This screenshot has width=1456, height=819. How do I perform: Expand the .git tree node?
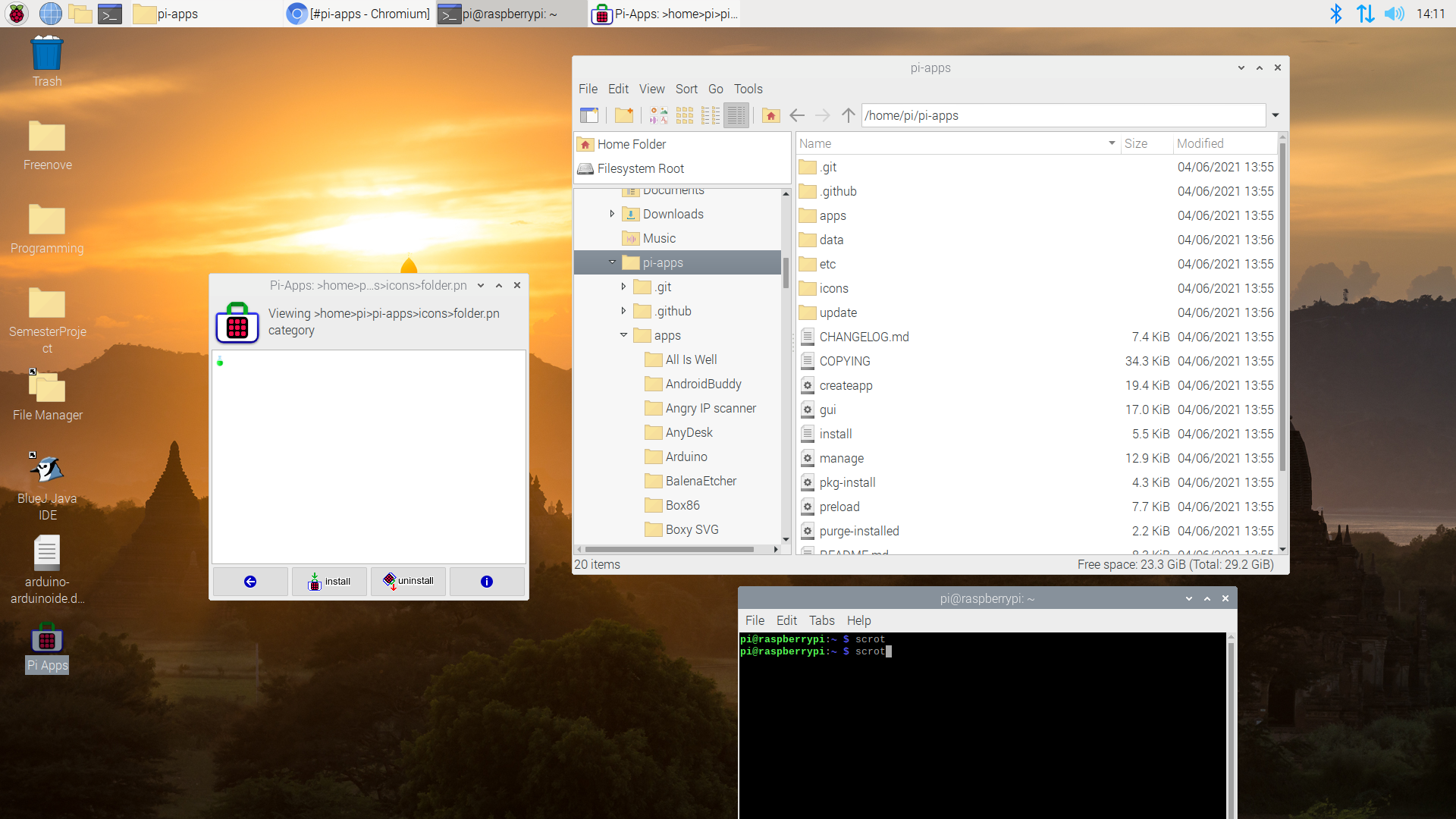[623, 287]
